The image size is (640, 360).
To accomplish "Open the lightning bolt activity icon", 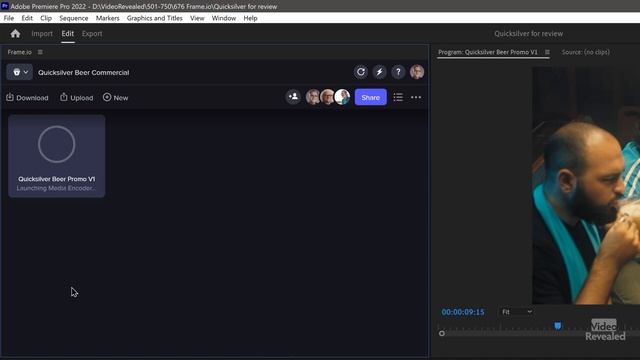I will (380, 72).
